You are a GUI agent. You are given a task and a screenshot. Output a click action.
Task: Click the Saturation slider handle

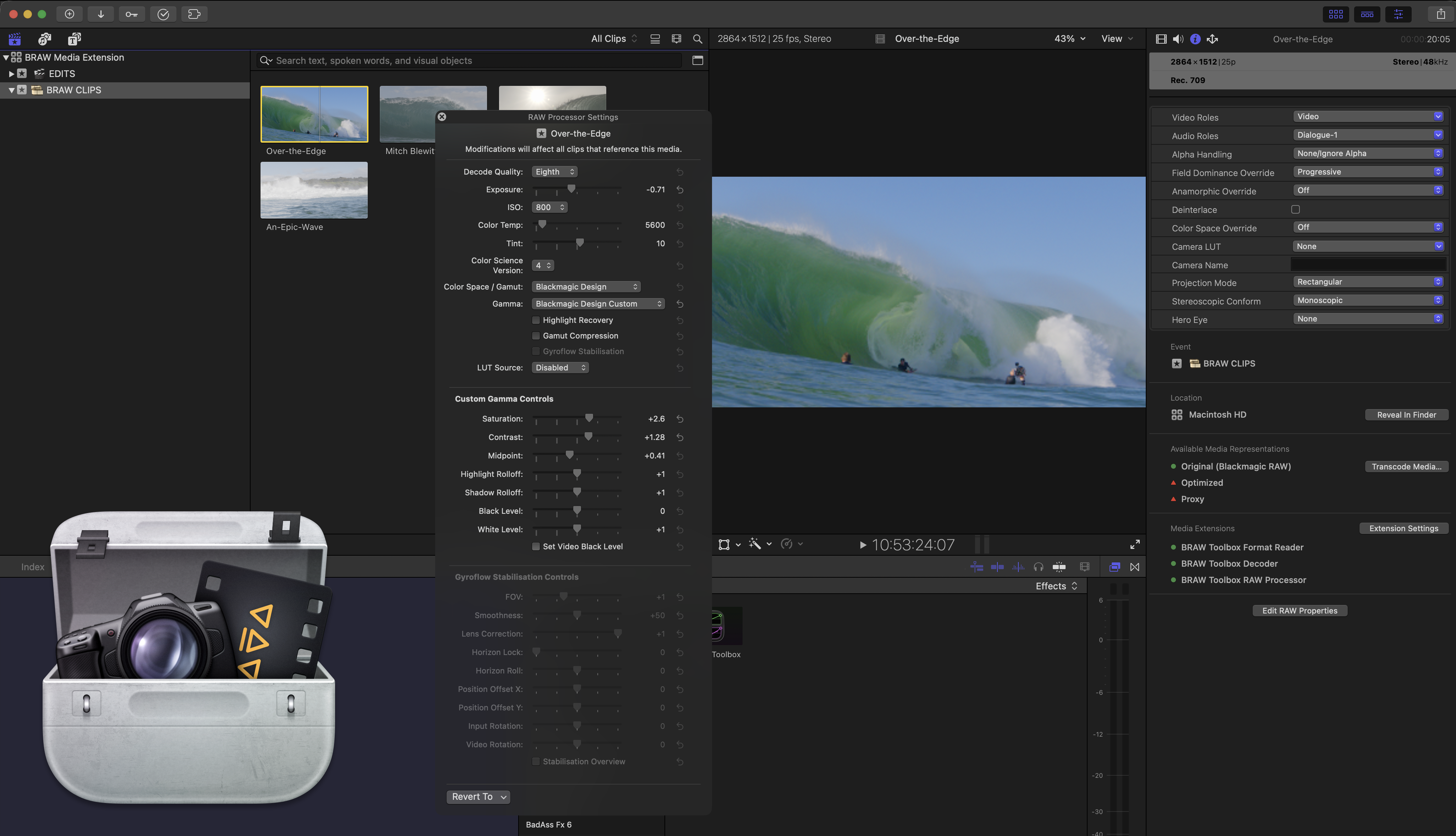click(589, 418)
